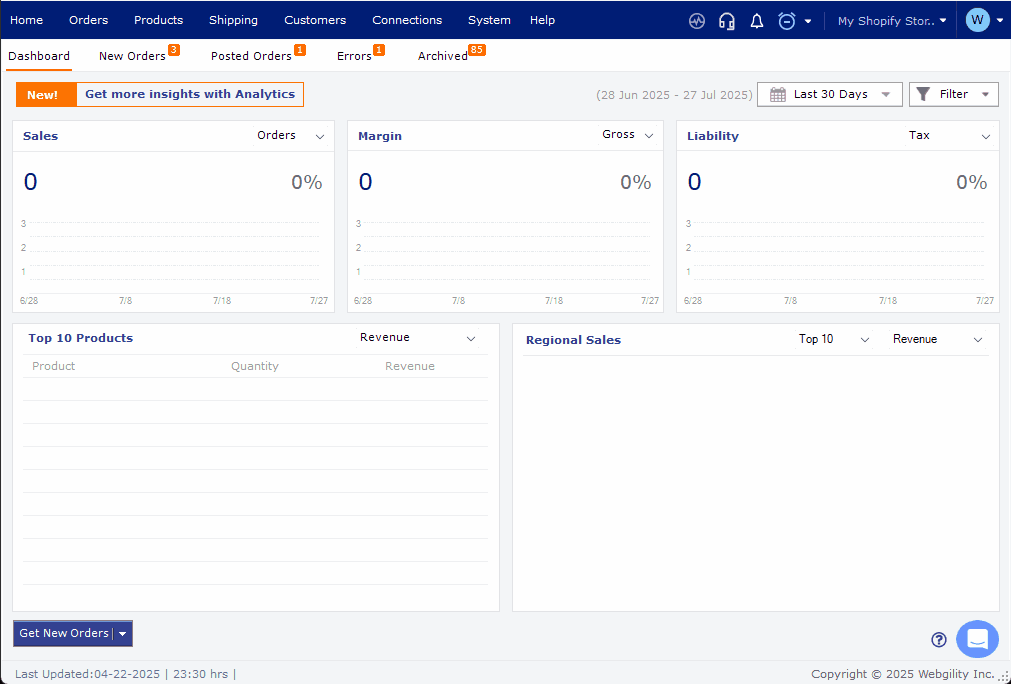The height and width of the screenshot is (684, 1011).
Task: Open the chat bubble widget
Action: click(x=977, y=639)
